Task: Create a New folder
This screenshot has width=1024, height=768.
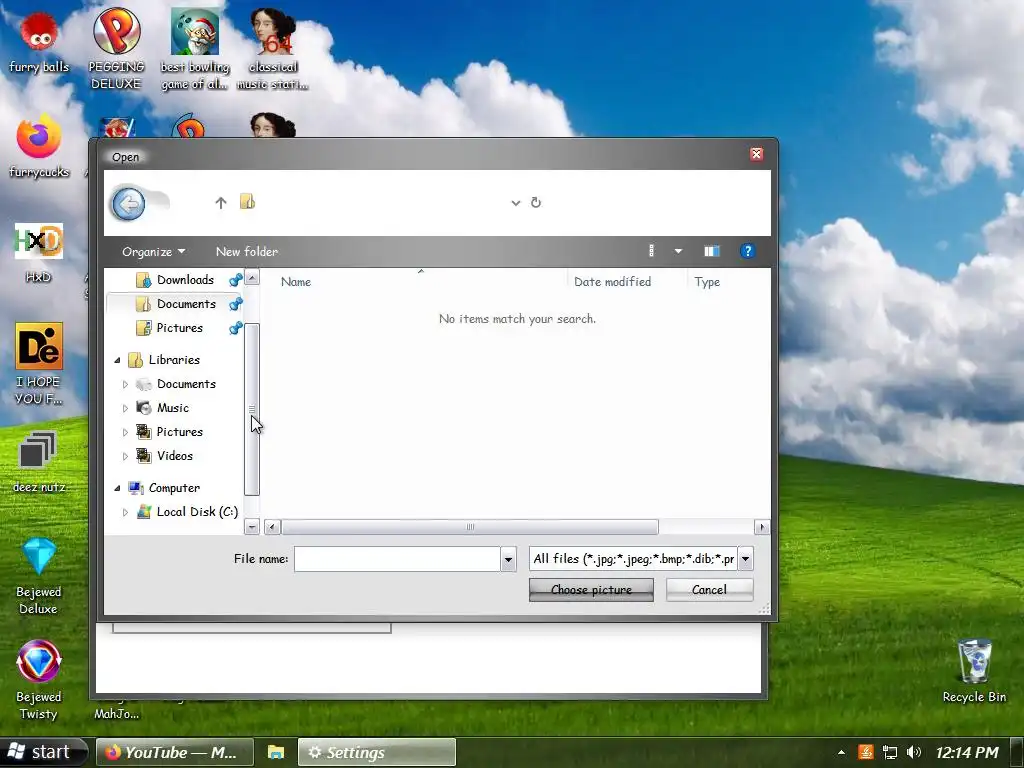Action: [247, 251]
